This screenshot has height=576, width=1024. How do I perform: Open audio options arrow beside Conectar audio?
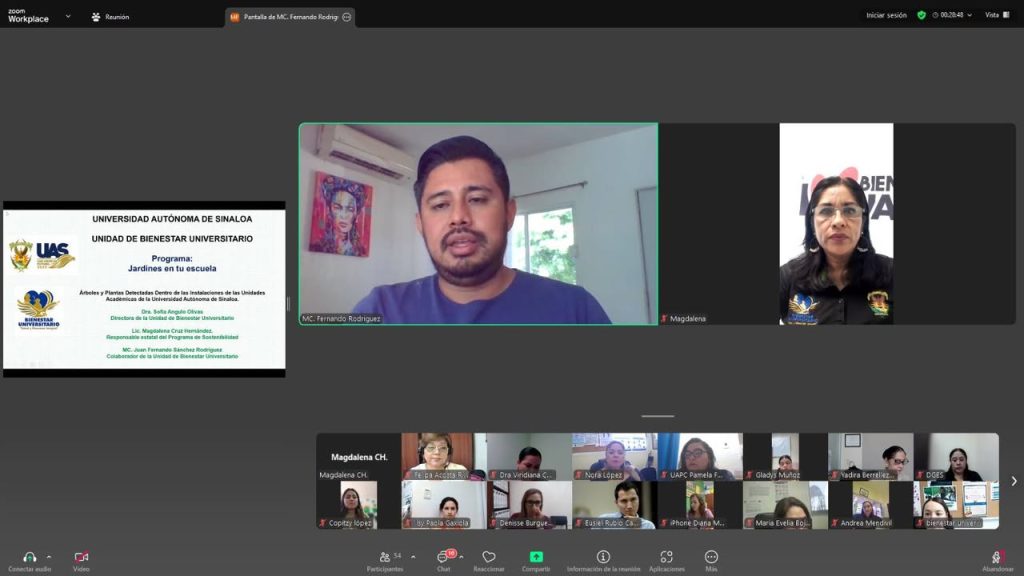(x=49, y=557)
